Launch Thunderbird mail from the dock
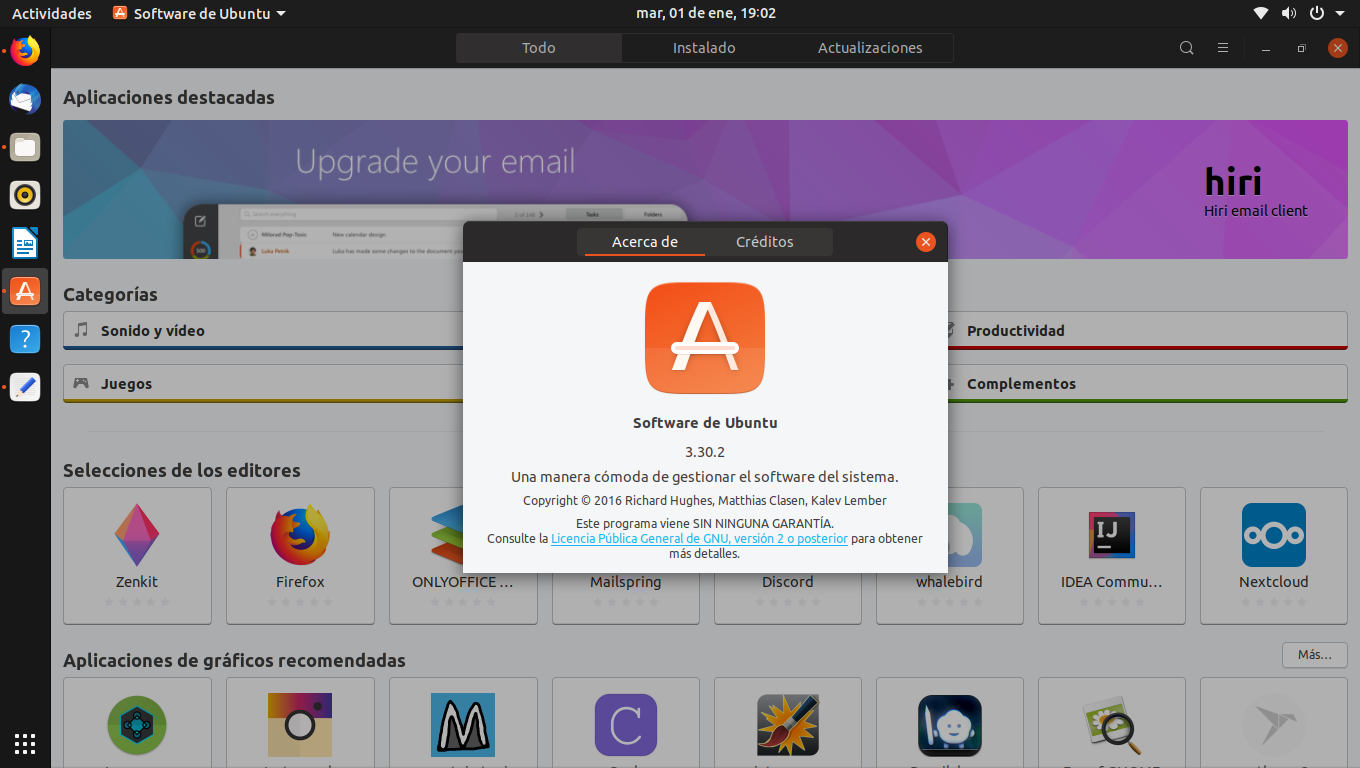Screen dimensions: 1360x768 (x=25, y=98)
